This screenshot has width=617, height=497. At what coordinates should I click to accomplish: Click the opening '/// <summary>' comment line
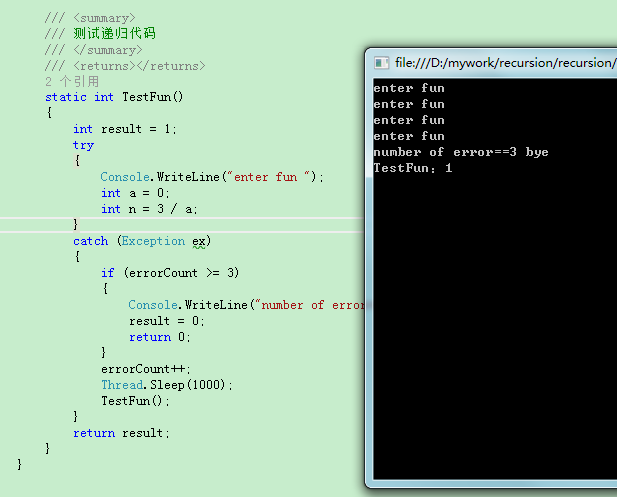coord(90,18)
